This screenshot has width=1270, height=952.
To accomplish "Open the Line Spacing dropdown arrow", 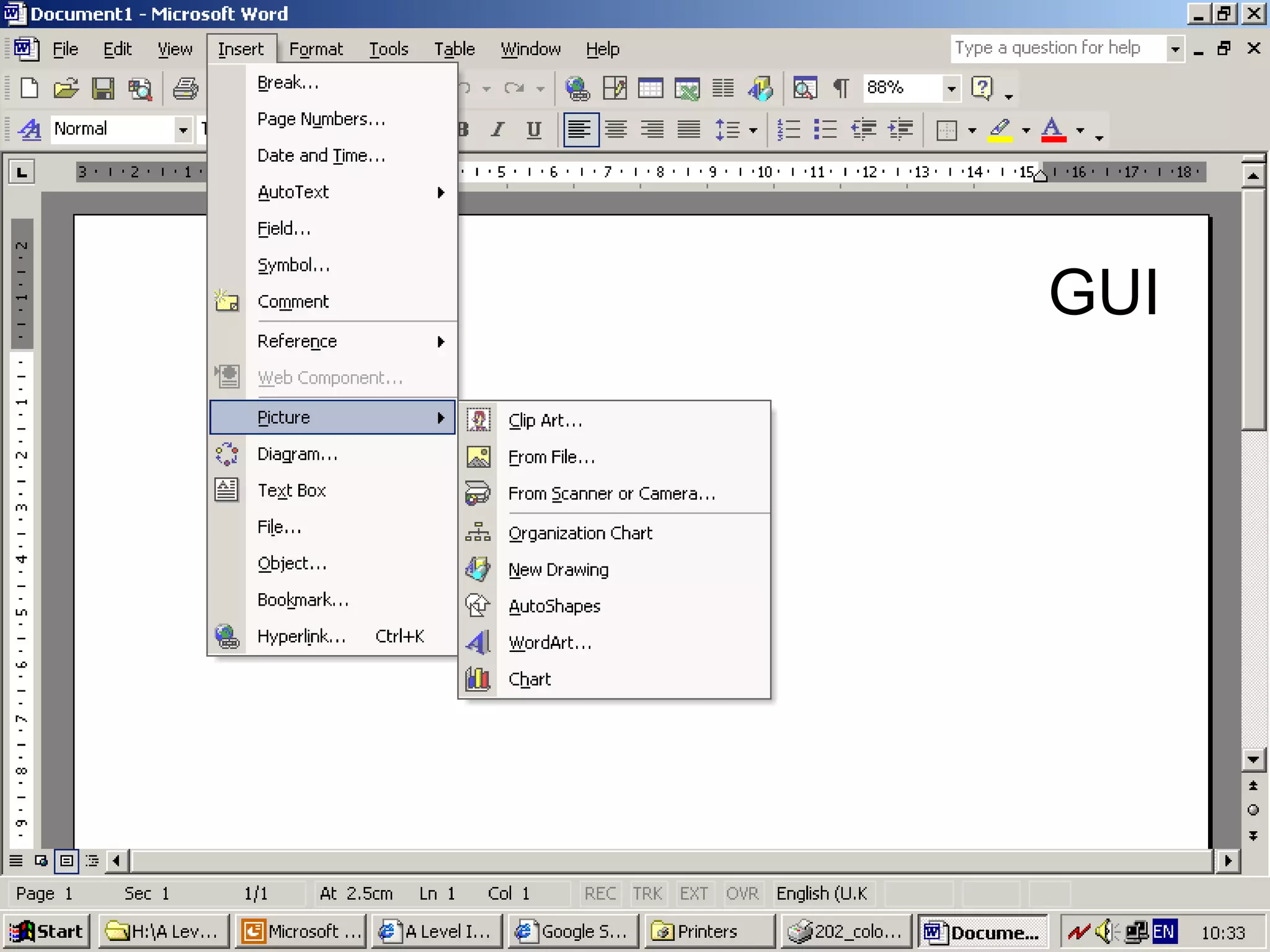I will 753,130.
